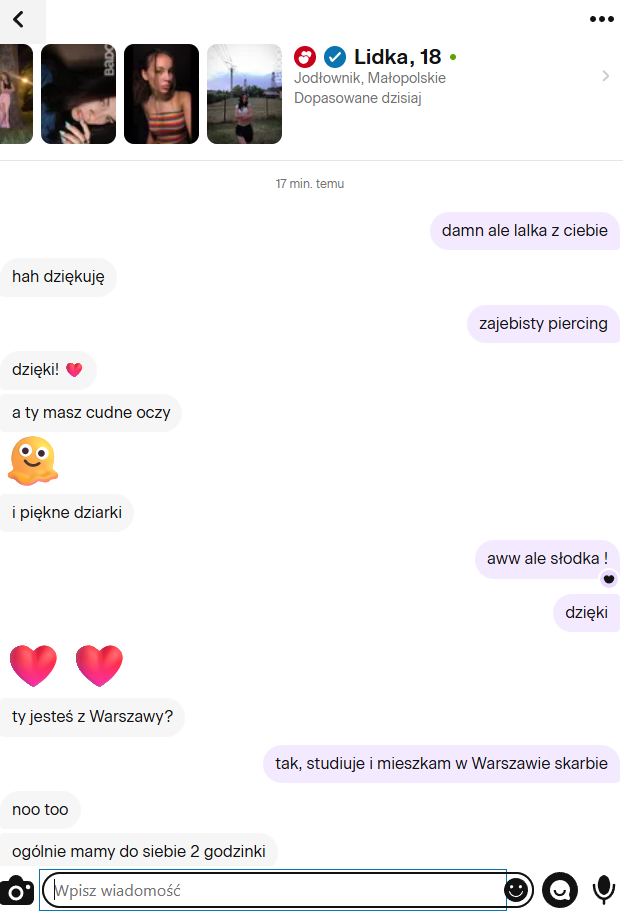Select the message "noo too"
The width and height of the screenshot is (623, 921).
(40, 810)
